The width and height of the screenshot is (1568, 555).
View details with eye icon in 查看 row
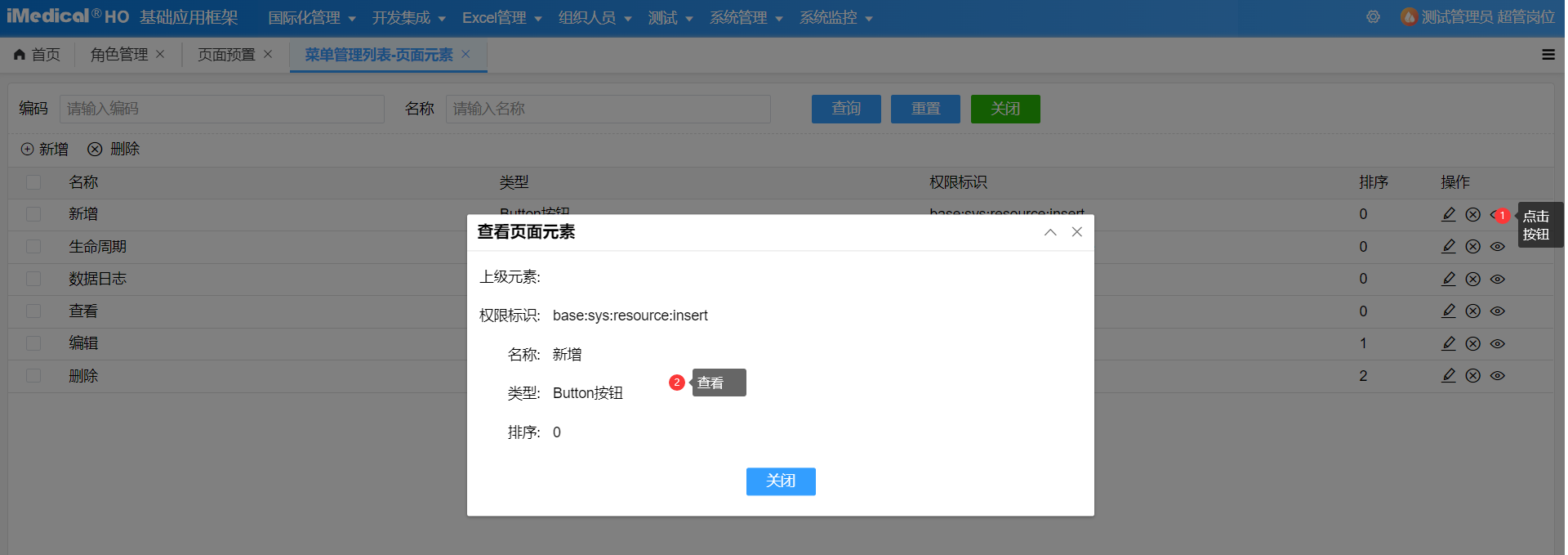click(x=1498, y=311)
